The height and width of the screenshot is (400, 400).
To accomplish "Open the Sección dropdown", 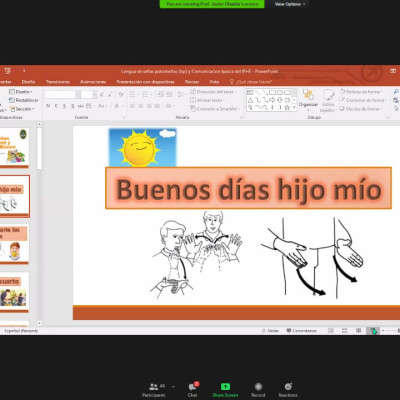I will pos(22,109).
